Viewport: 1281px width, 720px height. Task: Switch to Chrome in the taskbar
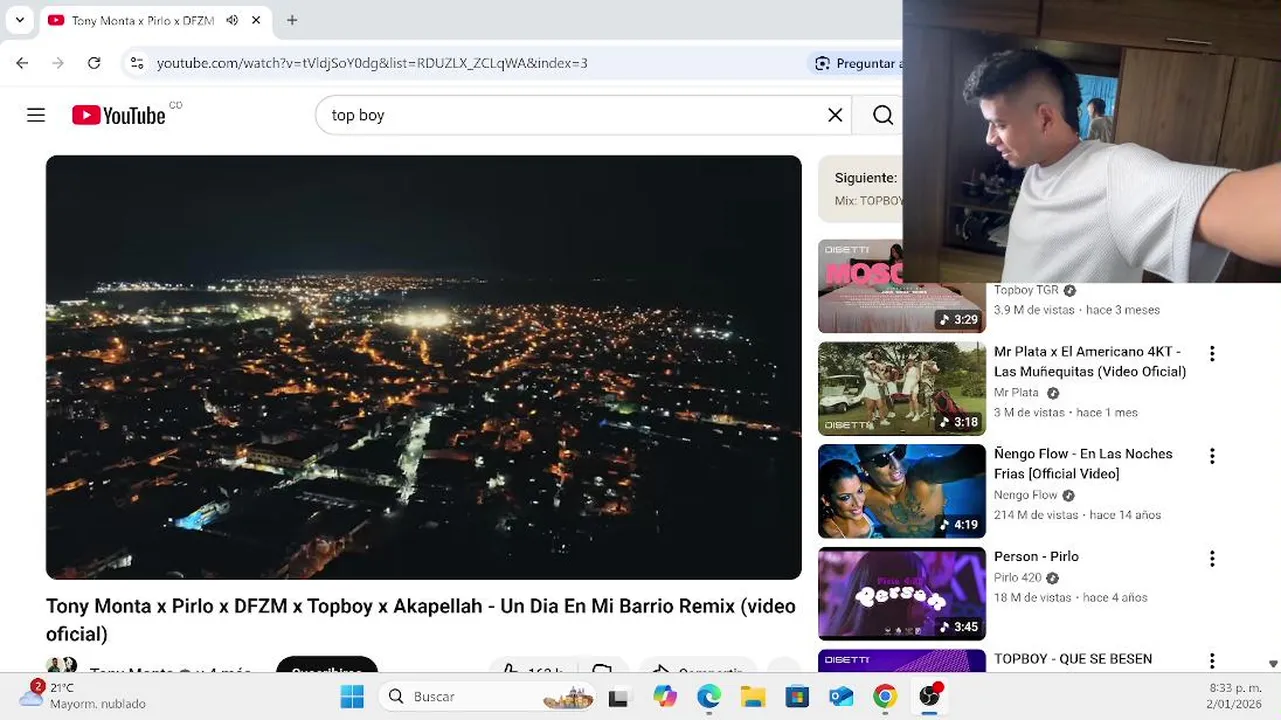(885, 697)
